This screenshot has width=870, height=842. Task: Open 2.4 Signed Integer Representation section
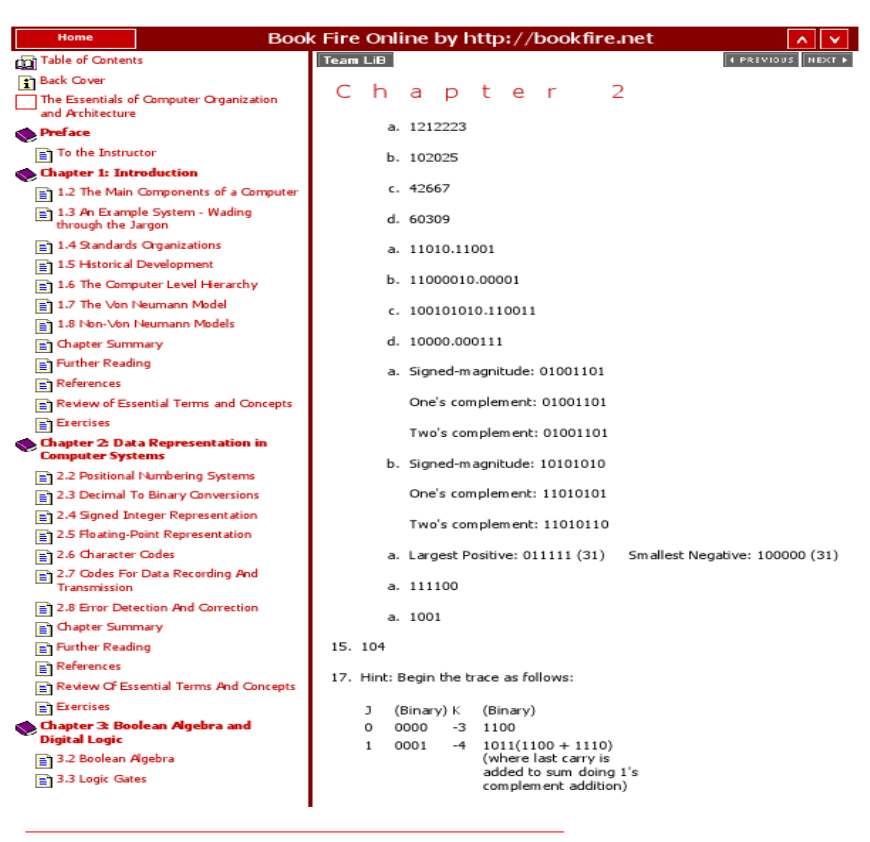156,515
